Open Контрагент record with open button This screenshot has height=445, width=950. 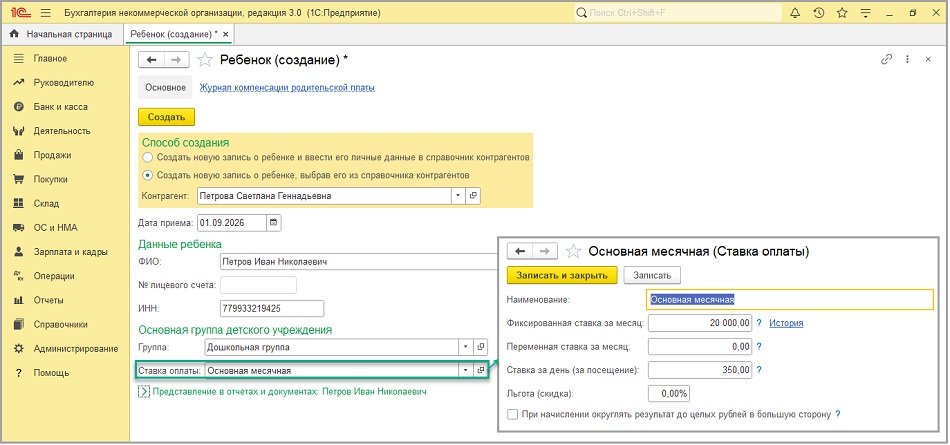[473, 196]
